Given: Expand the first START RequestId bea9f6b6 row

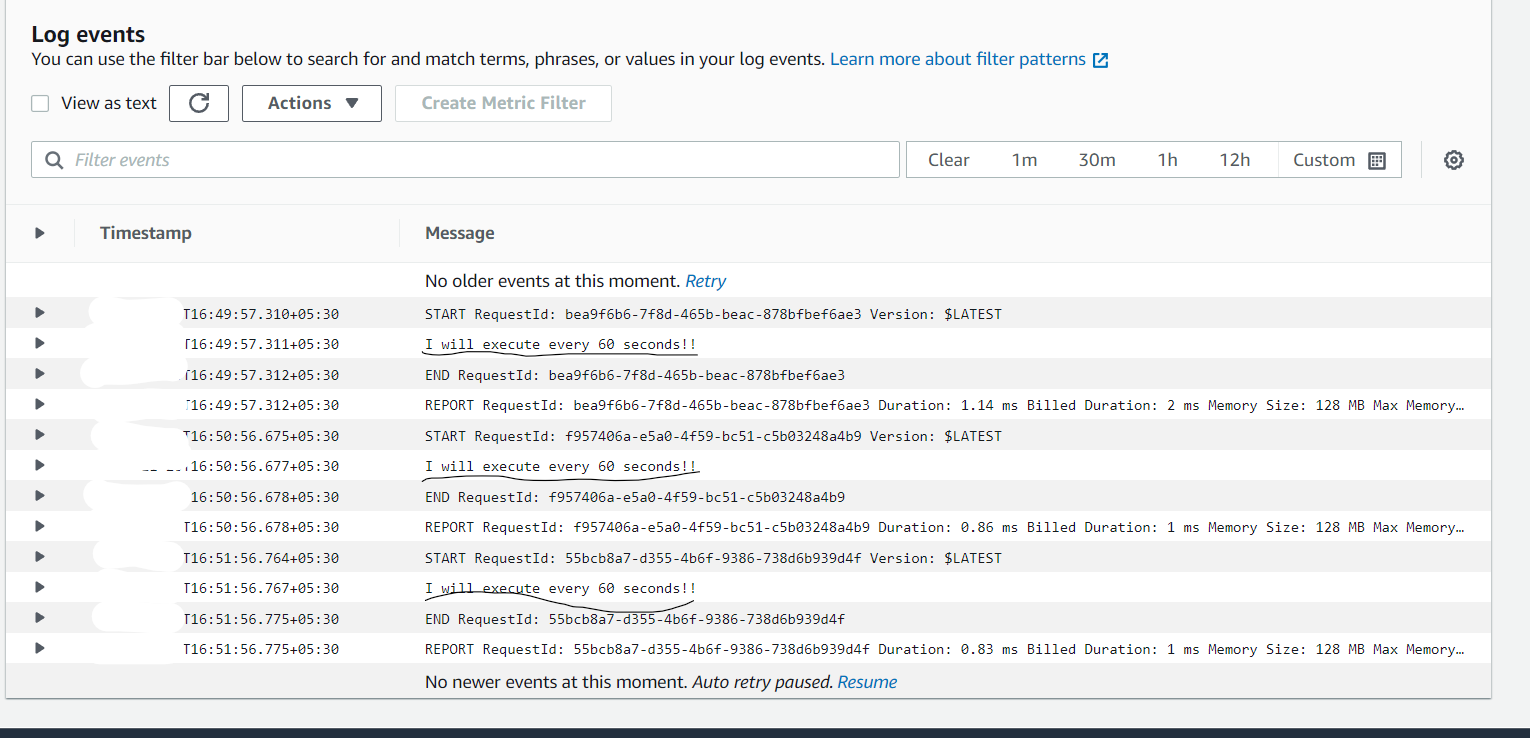Looking at the screenshot, I should pyautogui.click(x=40, y=313).
